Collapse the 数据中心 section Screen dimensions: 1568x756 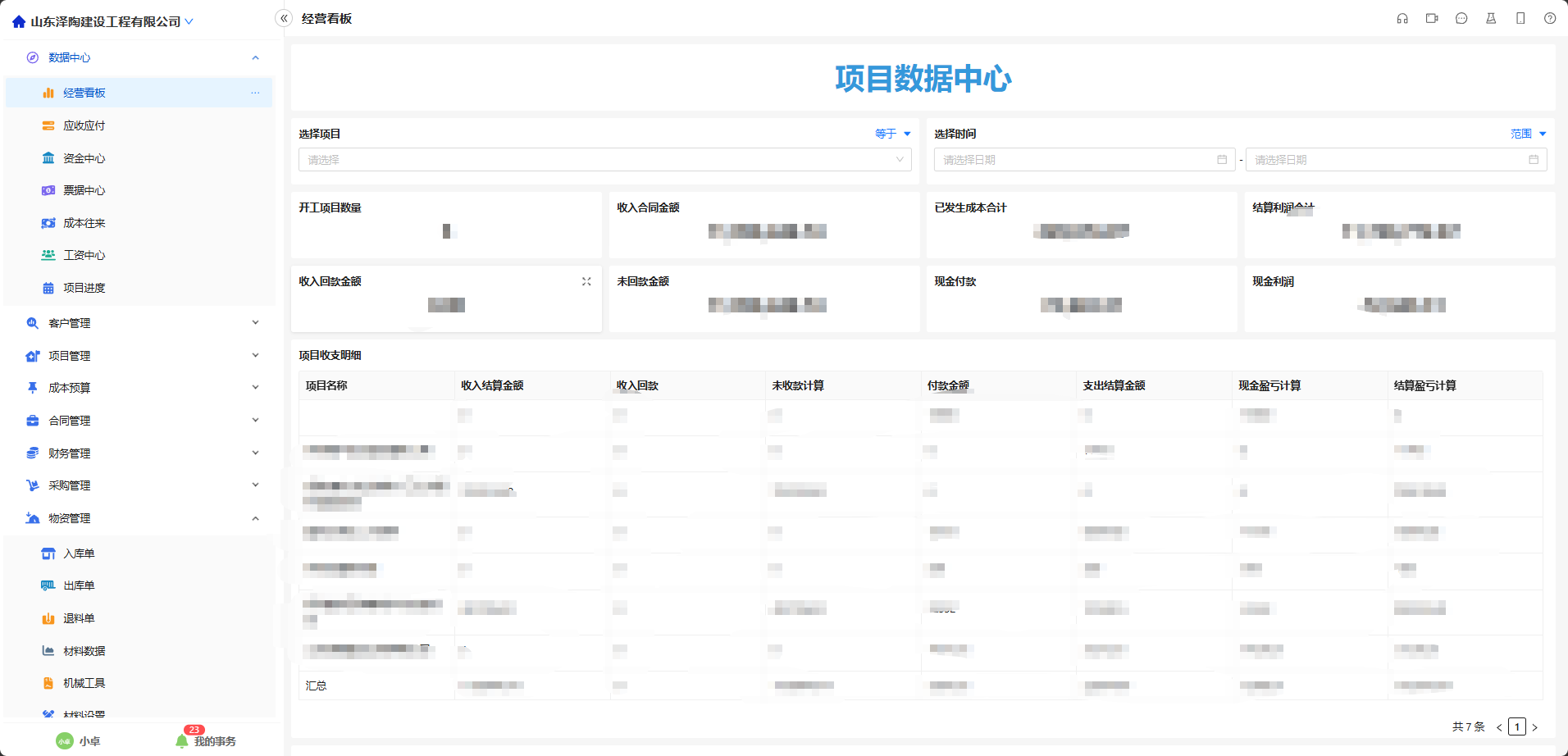click(x=255, y=57)
